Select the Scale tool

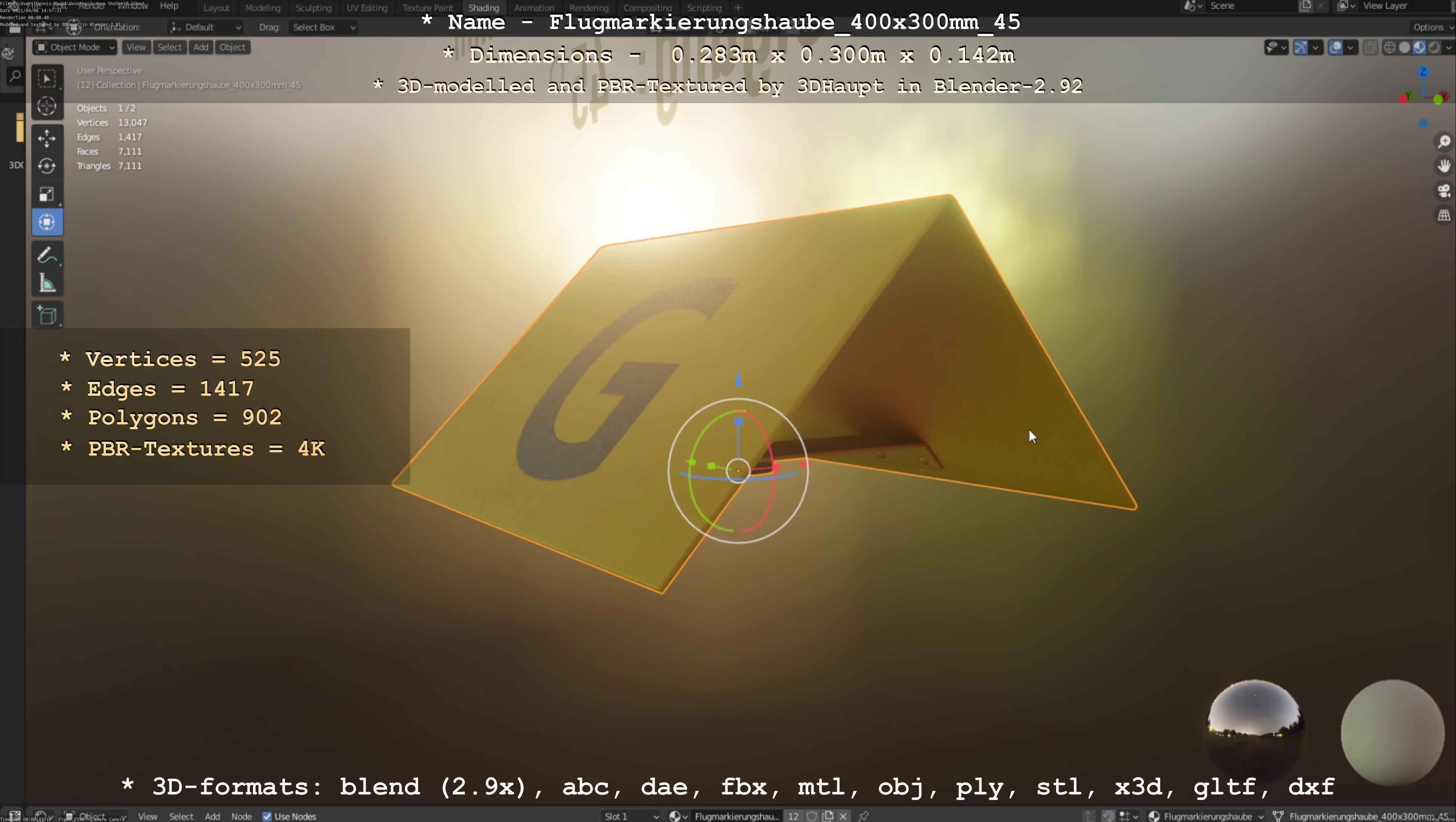[47, 194]
